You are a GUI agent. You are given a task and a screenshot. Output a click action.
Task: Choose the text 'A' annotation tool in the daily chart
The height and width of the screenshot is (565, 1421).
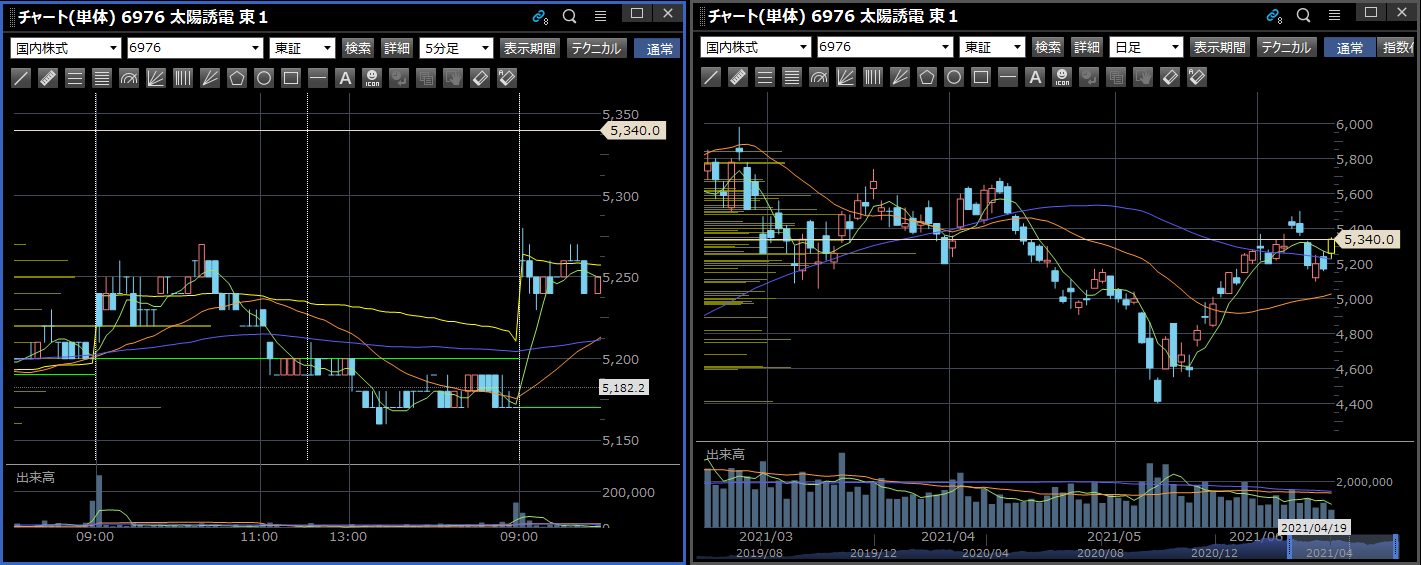(x=1035, y=77)
